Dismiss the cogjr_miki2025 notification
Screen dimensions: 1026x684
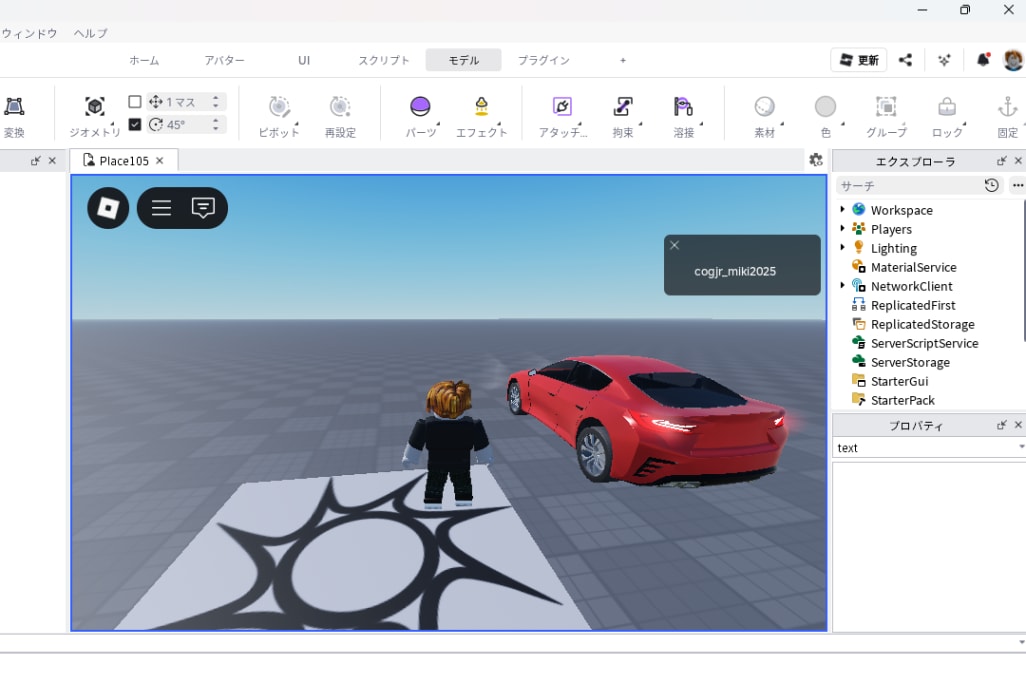[674, 245]
